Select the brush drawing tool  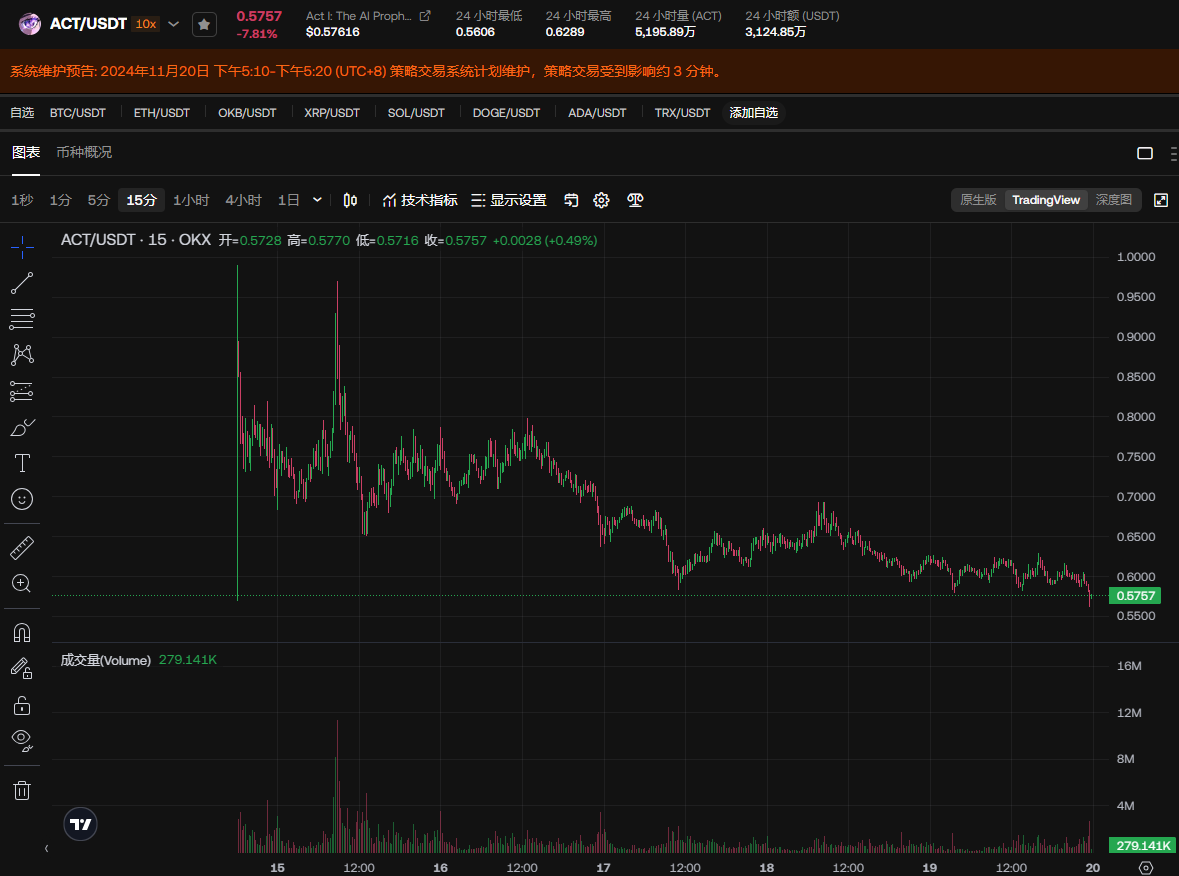click(x=22, y=427)
